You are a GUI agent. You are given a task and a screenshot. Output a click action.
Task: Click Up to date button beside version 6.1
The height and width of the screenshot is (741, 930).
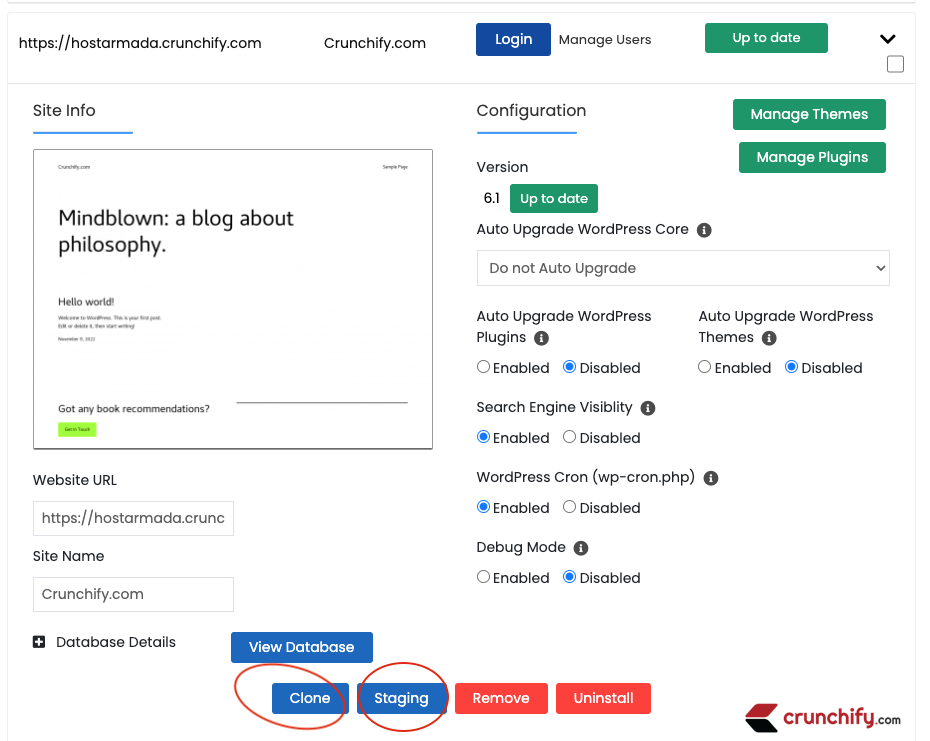553,198
